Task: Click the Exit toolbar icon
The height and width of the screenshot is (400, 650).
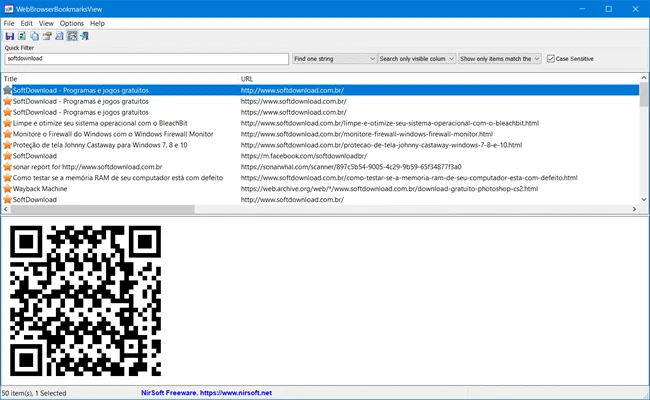Action: [85, 36]
